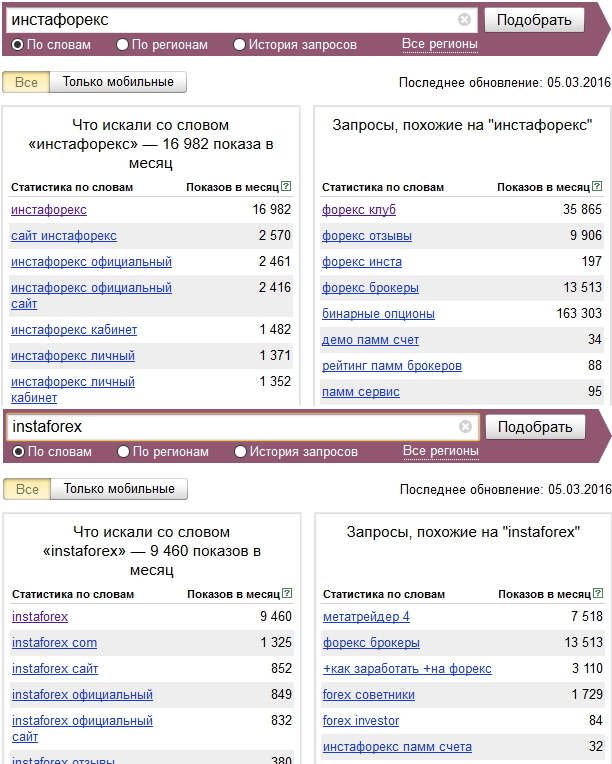The image size is (612, 764).
Task: Open the 'метатрейдер 4' similar query link
Action: click(366, 617)
